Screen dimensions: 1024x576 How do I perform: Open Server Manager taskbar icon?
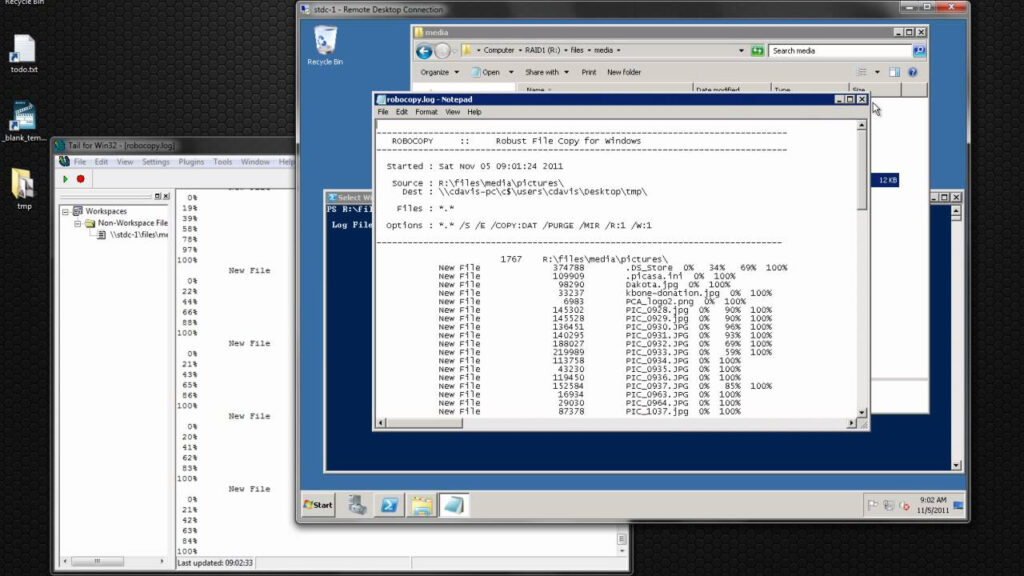[x=357, y=505]
